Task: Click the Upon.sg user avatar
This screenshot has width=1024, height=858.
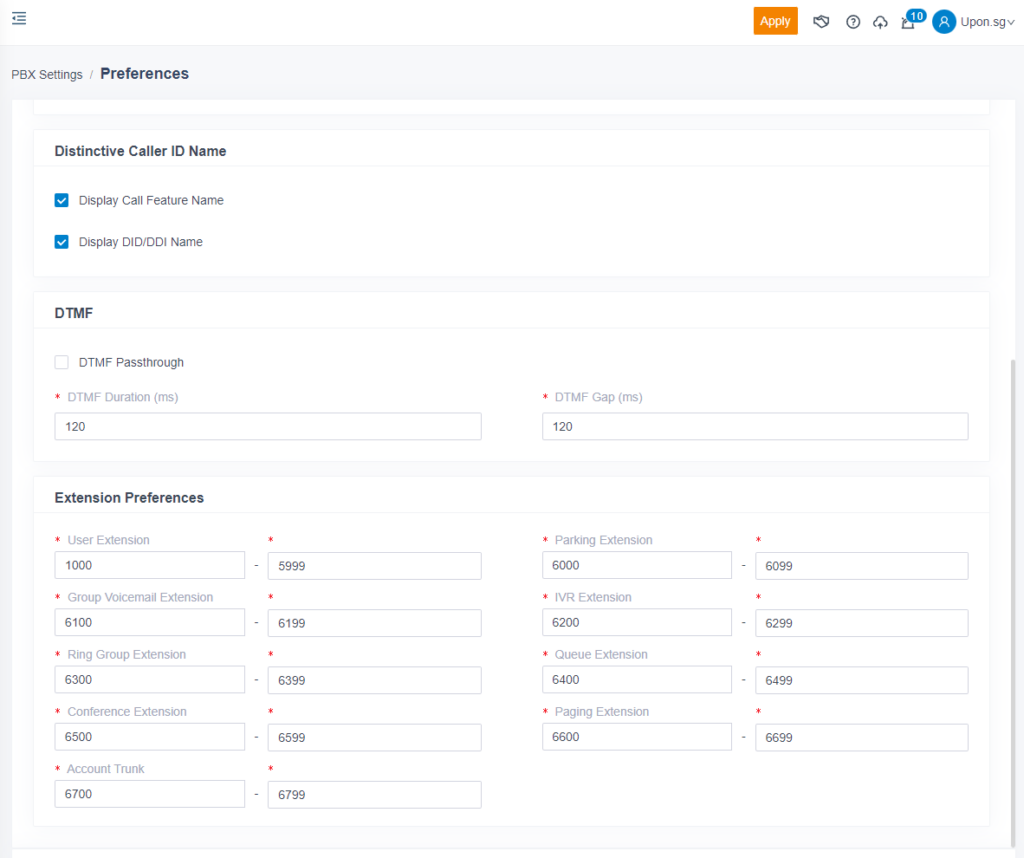Action: (941, 21)
